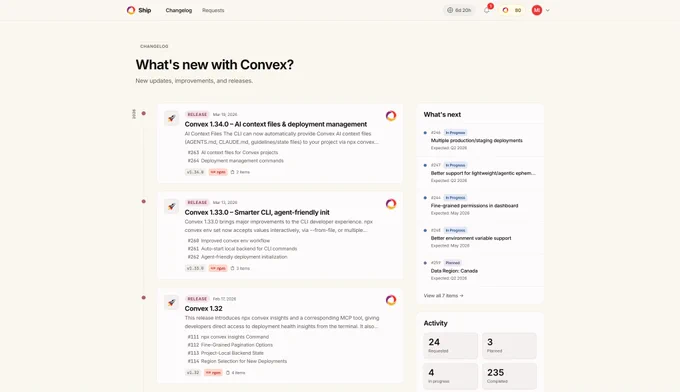Open Convex 1.34.0 release title

point(276,124)
